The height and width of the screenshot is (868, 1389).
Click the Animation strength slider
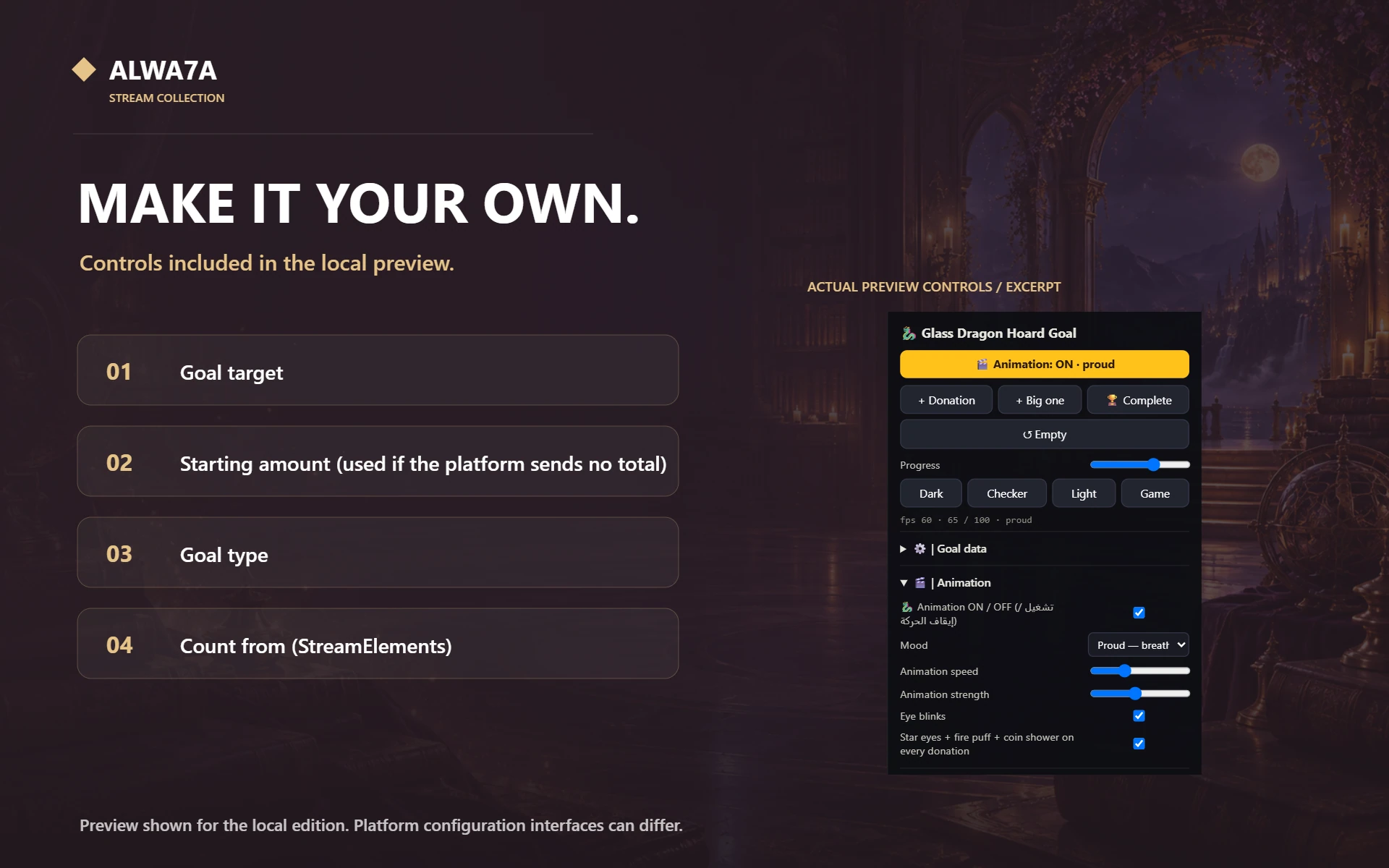1139,694
